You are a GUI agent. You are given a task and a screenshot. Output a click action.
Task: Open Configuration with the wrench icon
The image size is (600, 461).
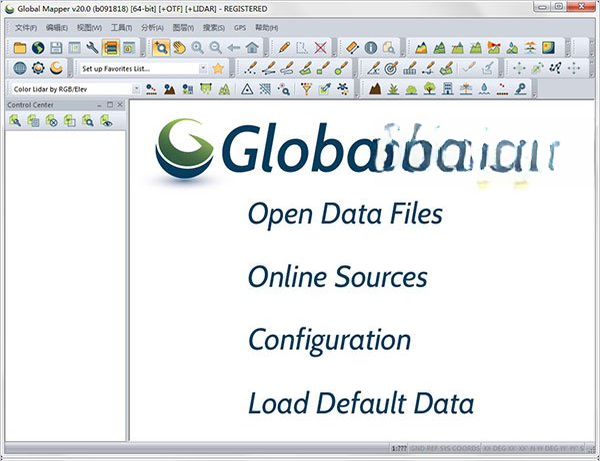[x=92, y=48]
